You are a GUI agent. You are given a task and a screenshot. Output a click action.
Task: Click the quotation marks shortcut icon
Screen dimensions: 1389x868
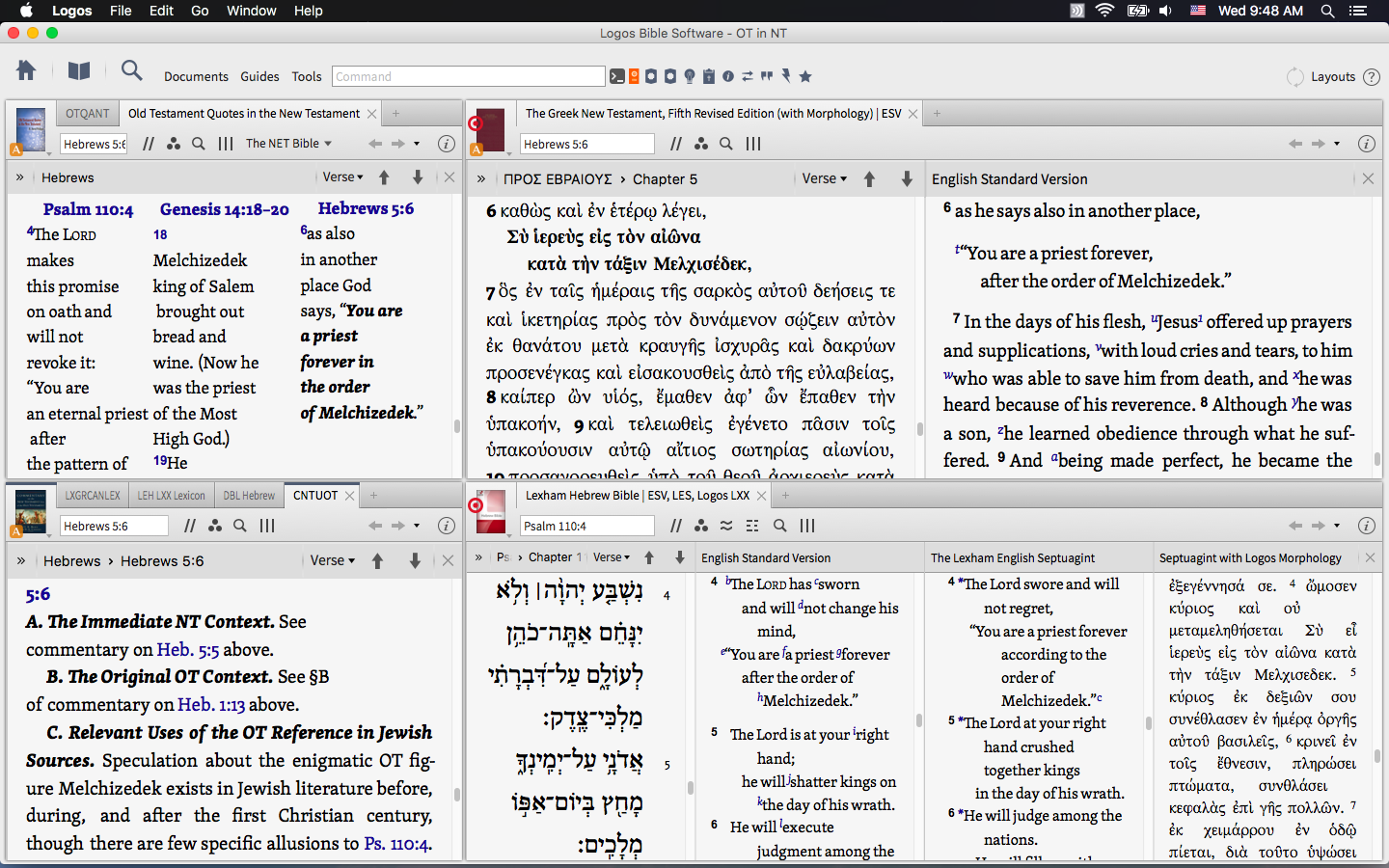pyautogui.click(x=767, y=76)
